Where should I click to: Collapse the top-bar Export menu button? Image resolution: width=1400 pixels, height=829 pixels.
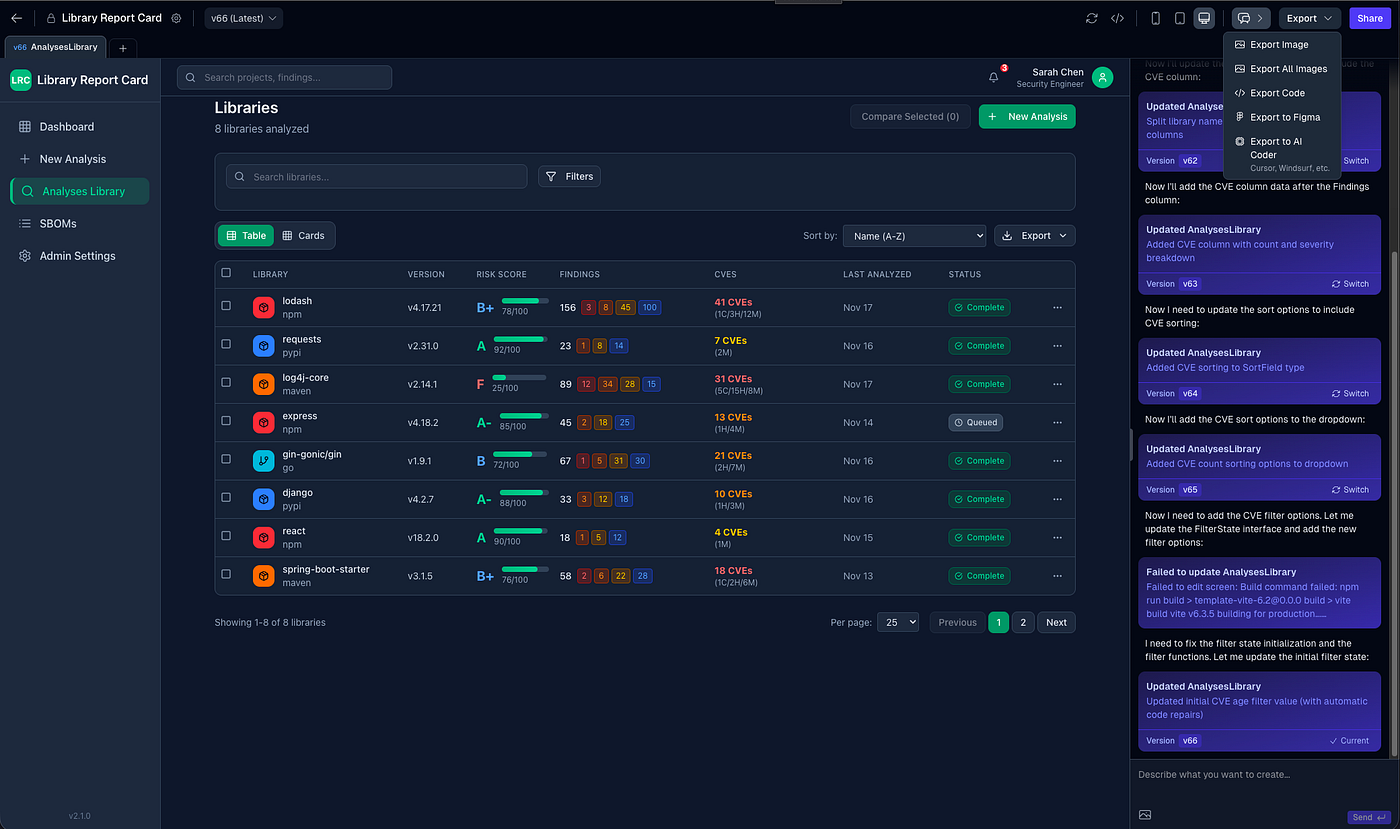(x=1310, y=18)
